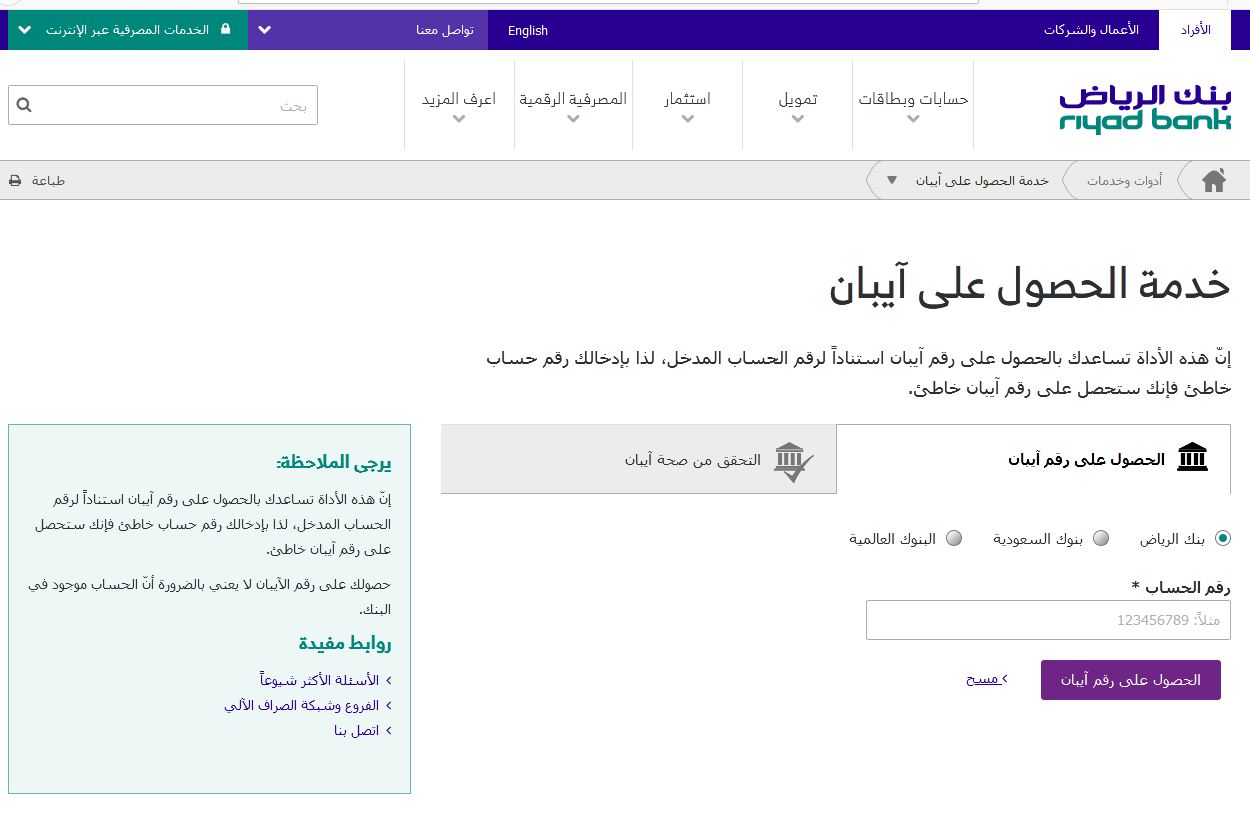Open the اعرف المزيد dropdown menu
The image size is (1250, 816).
pyautogui.click(x=459, y=104)
